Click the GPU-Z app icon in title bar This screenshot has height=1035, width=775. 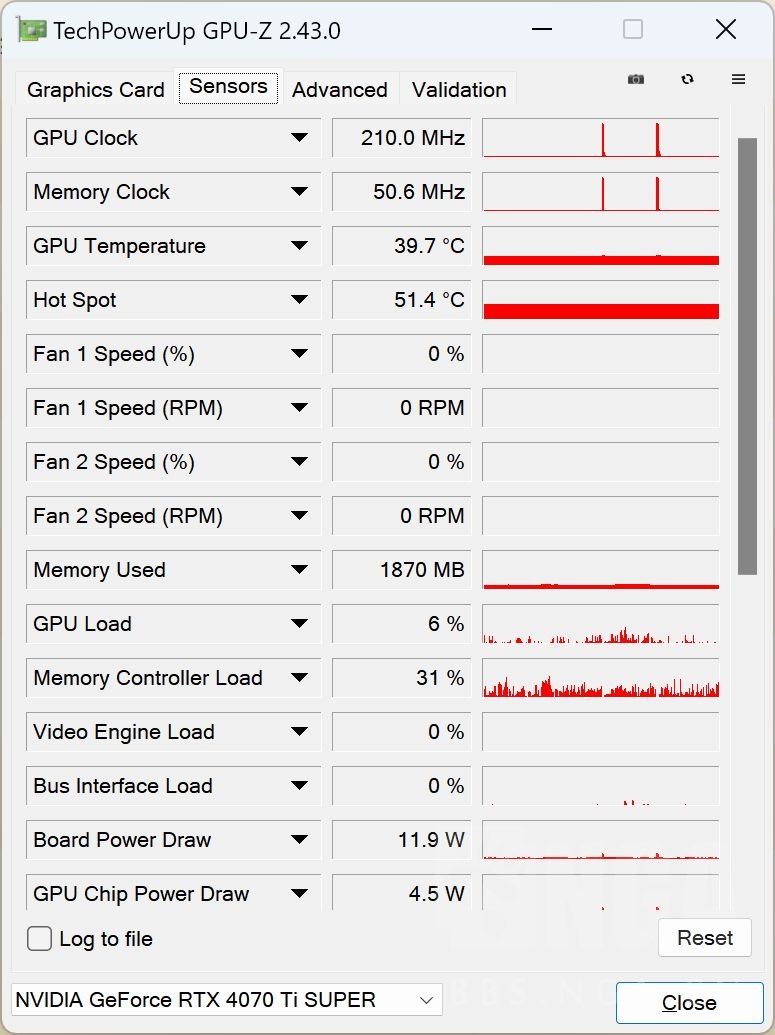point(32,30)
